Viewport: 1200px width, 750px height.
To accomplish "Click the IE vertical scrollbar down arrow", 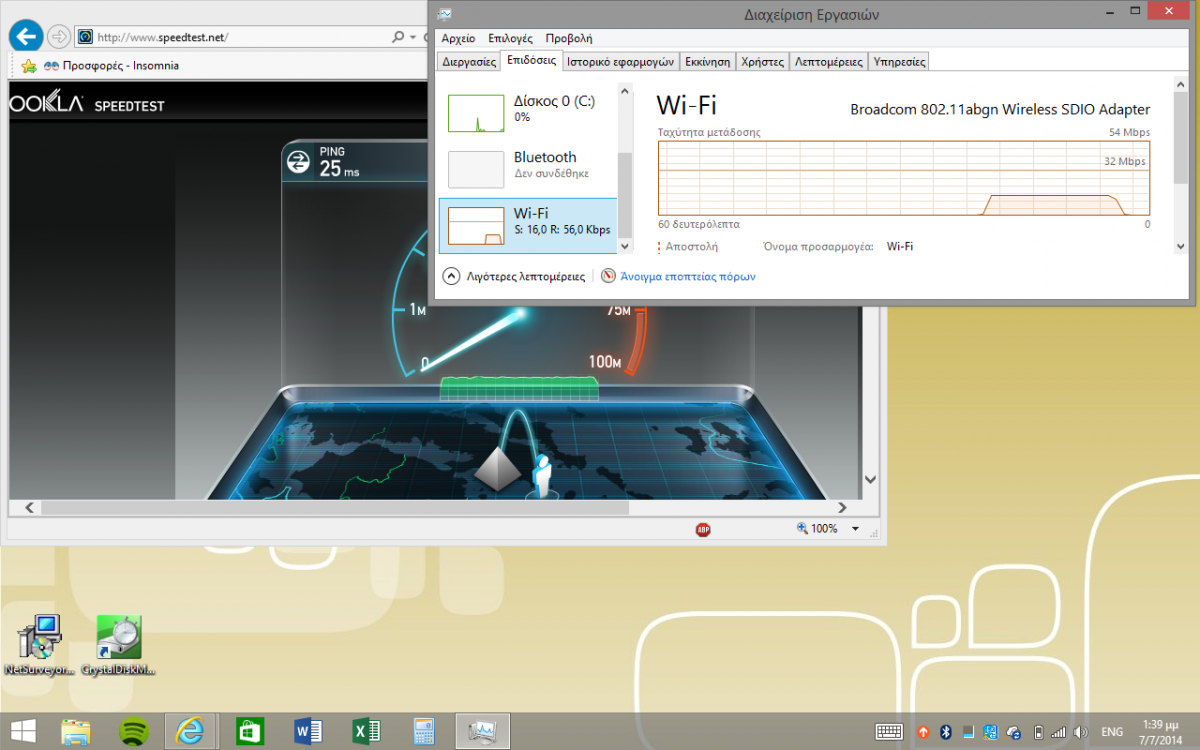I will click(x=869, y=481).
